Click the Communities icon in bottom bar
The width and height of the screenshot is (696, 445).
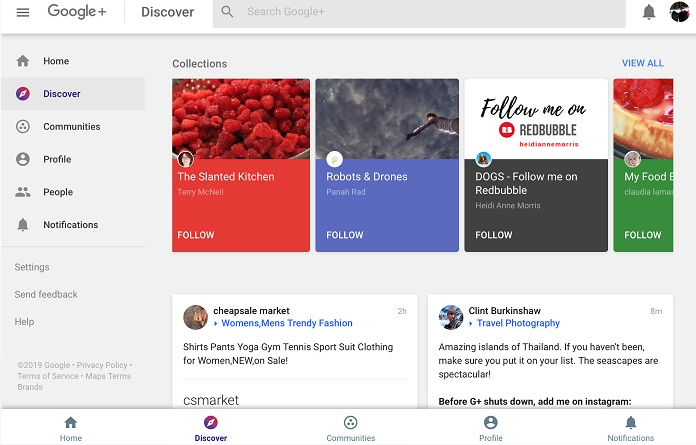pyautogui.click(x=351, y=422)
